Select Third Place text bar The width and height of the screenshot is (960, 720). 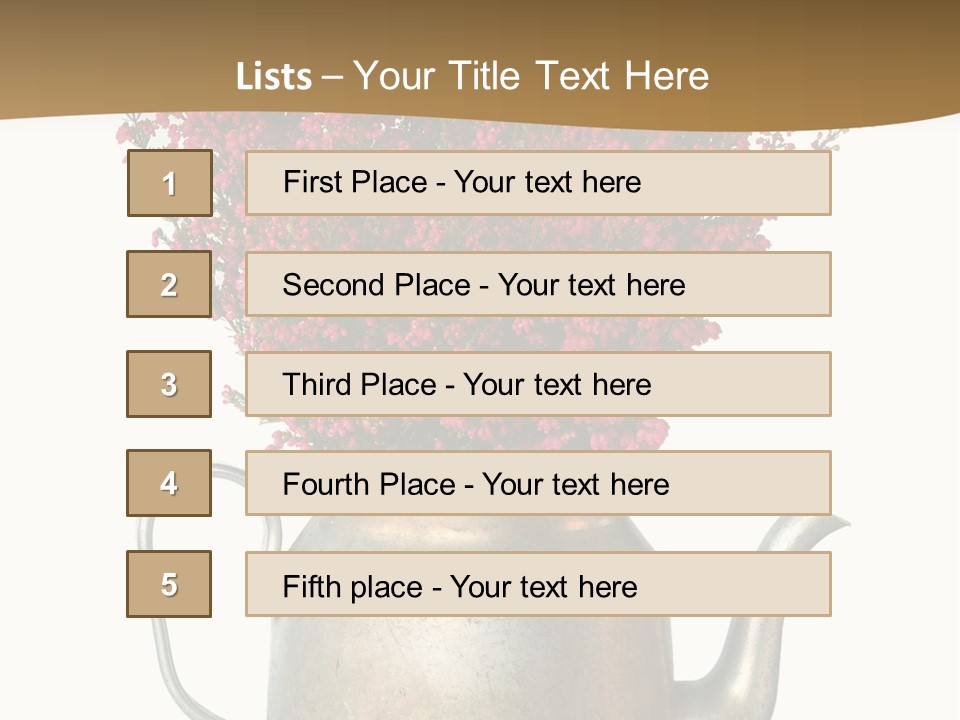(538, 384)
